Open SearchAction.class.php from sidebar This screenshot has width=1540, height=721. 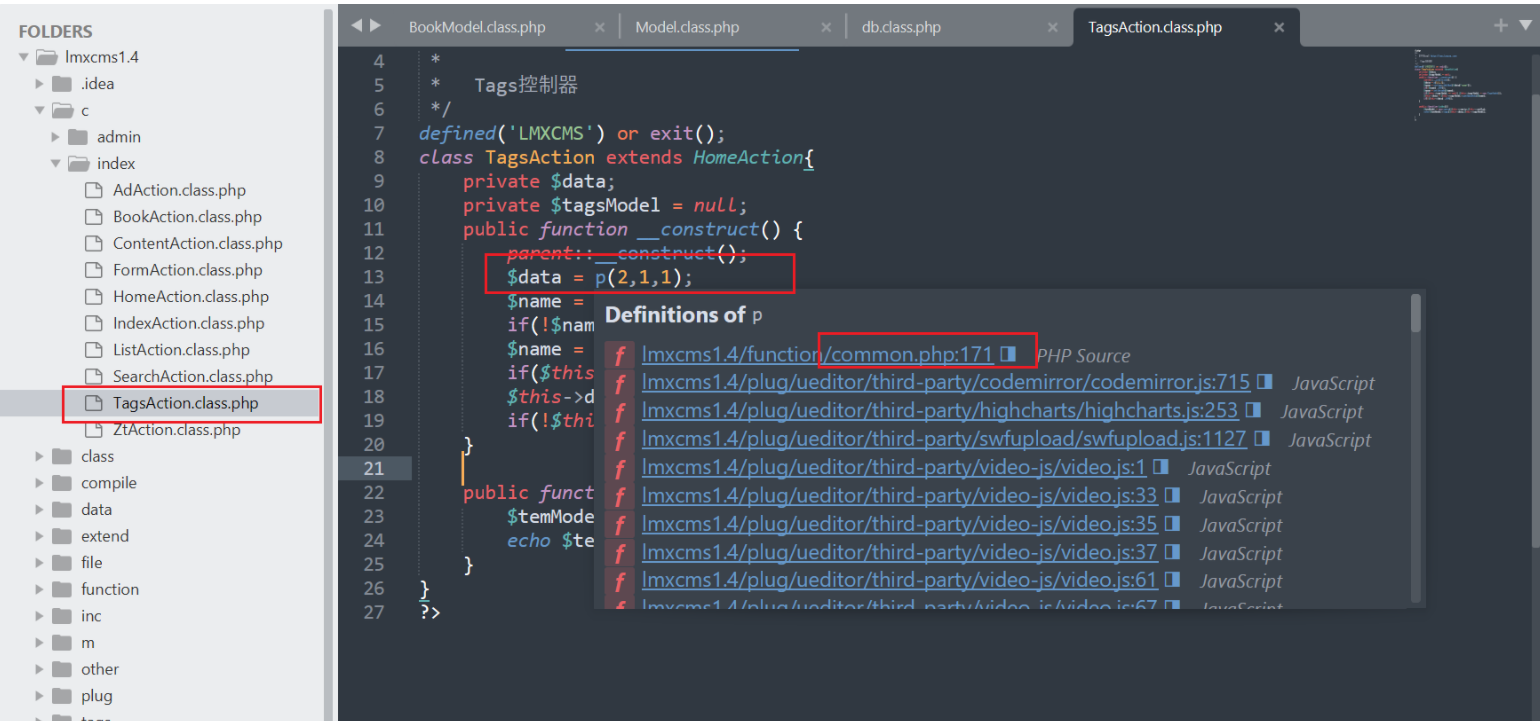[193, 376]
